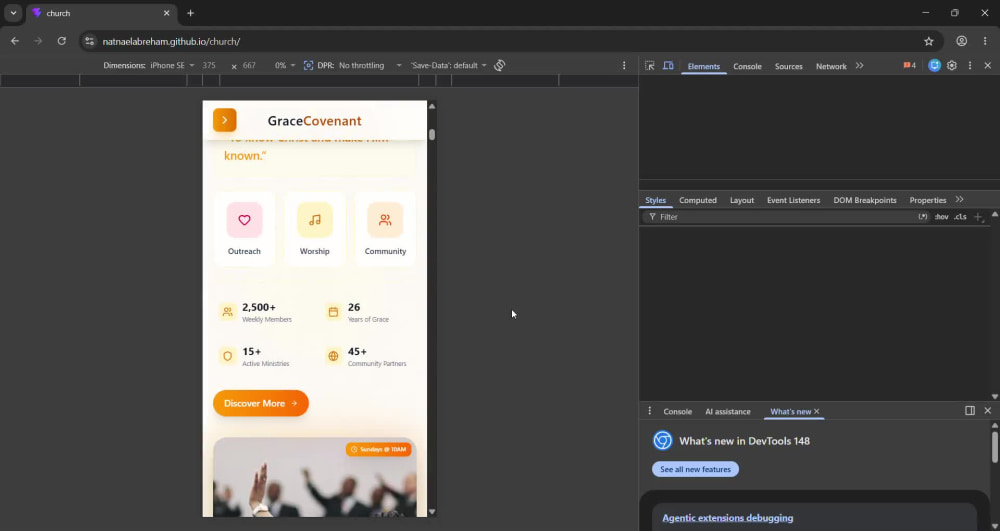Switch to the Elements panel tab
Image resolution: width=1000 pixels, height=531 pixels.
tap(703, 66)
